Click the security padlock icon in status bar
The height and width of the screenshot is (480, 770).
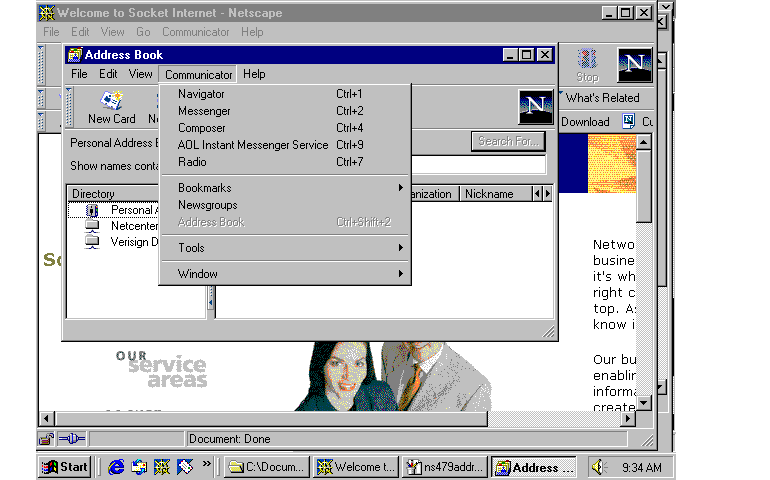(46, 439)
